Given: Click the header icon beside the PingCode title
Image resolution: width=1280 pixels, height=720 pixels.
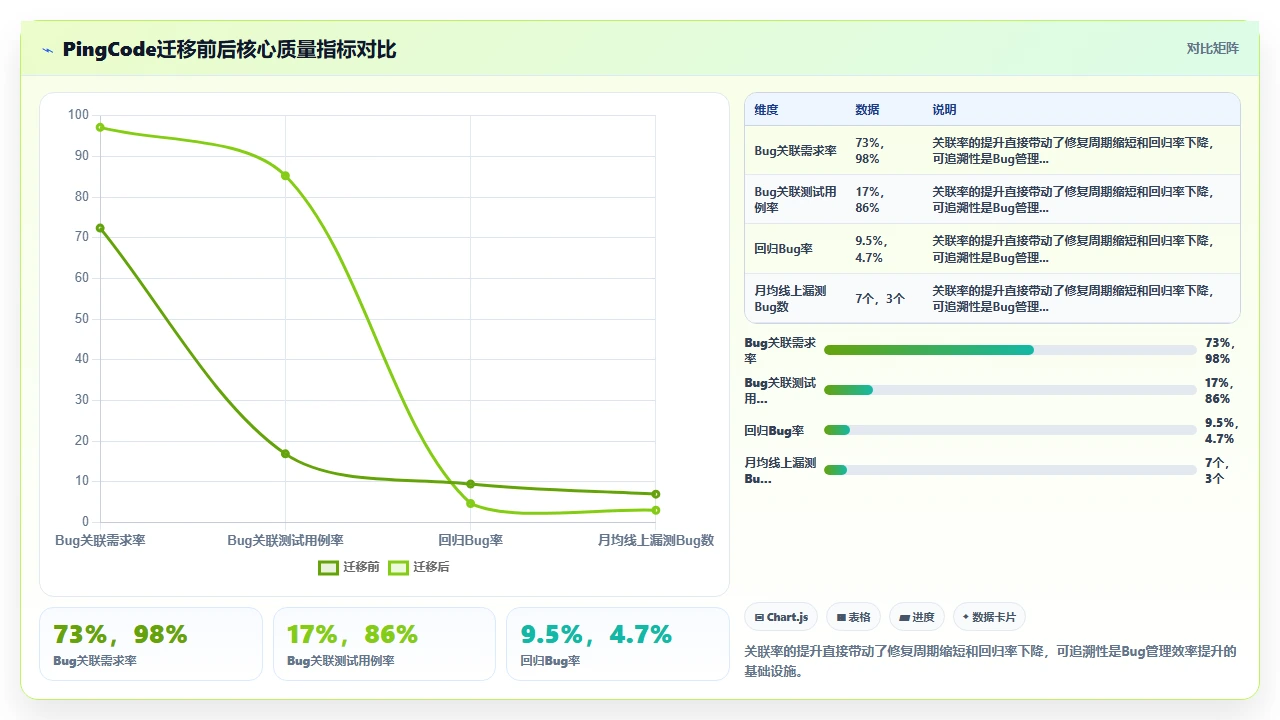Looking at the screenshot, I should tap(48, 49).
